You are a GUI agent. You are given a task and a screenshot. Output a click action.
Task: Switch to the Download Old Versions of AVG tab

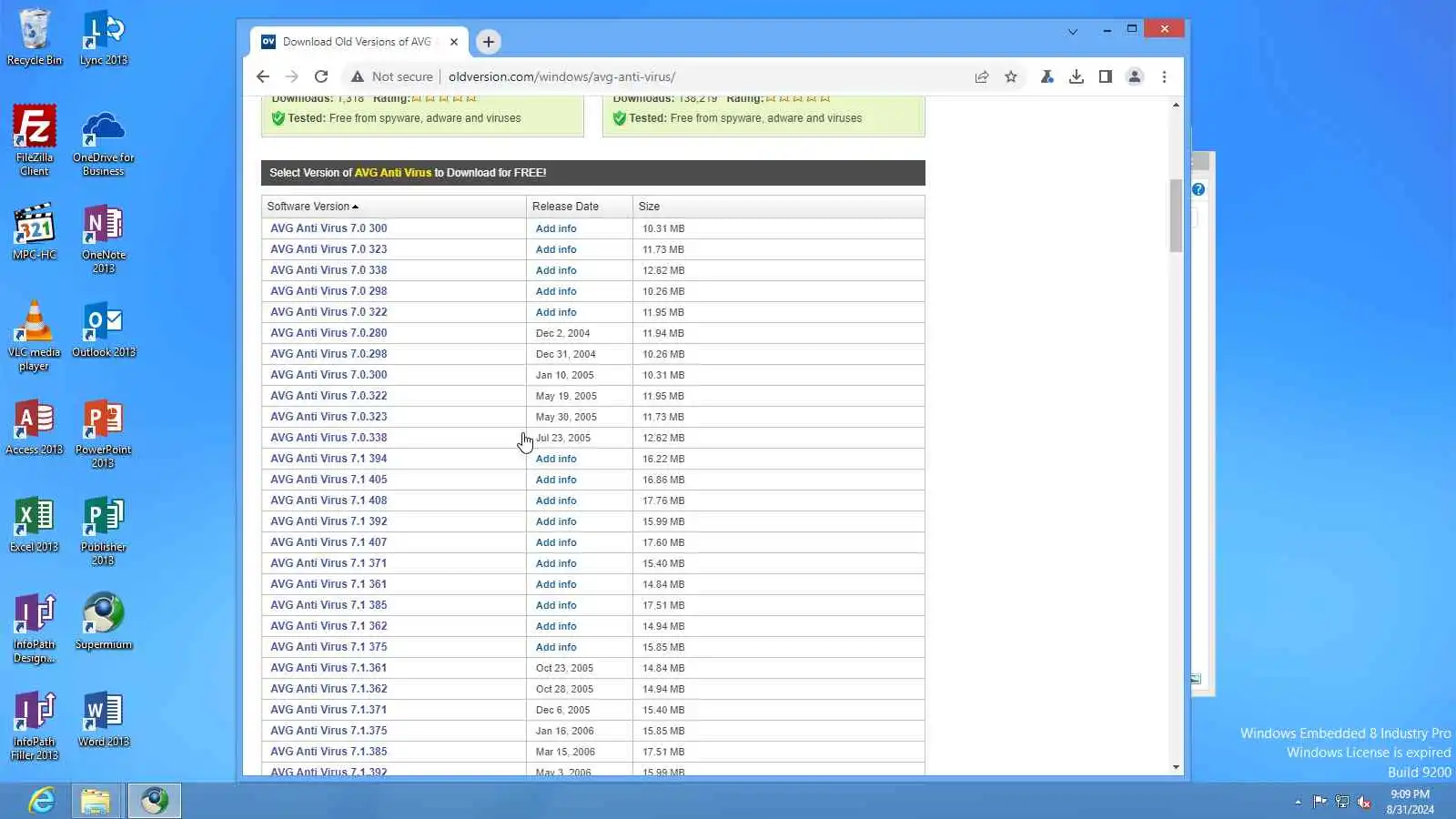[357, 42]
